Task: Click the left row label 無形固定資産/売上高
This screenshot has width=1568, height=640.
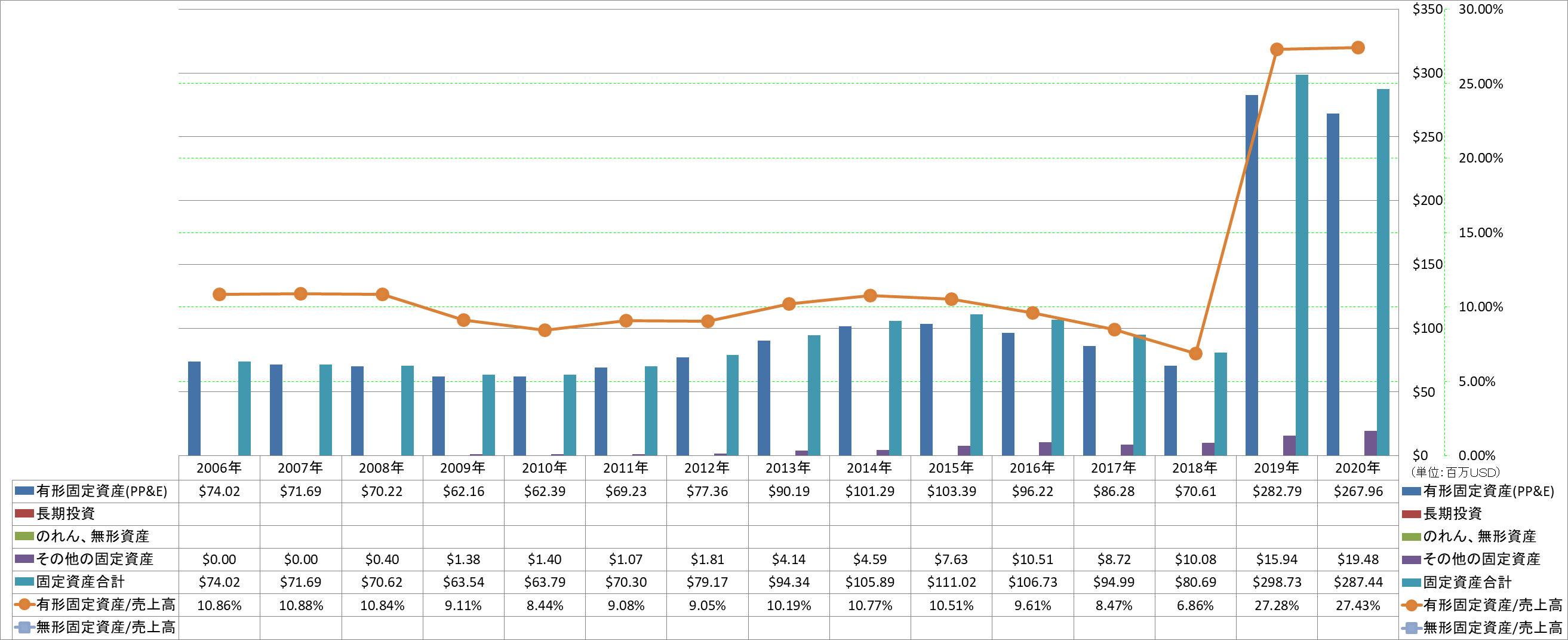Action: [106, 627]
